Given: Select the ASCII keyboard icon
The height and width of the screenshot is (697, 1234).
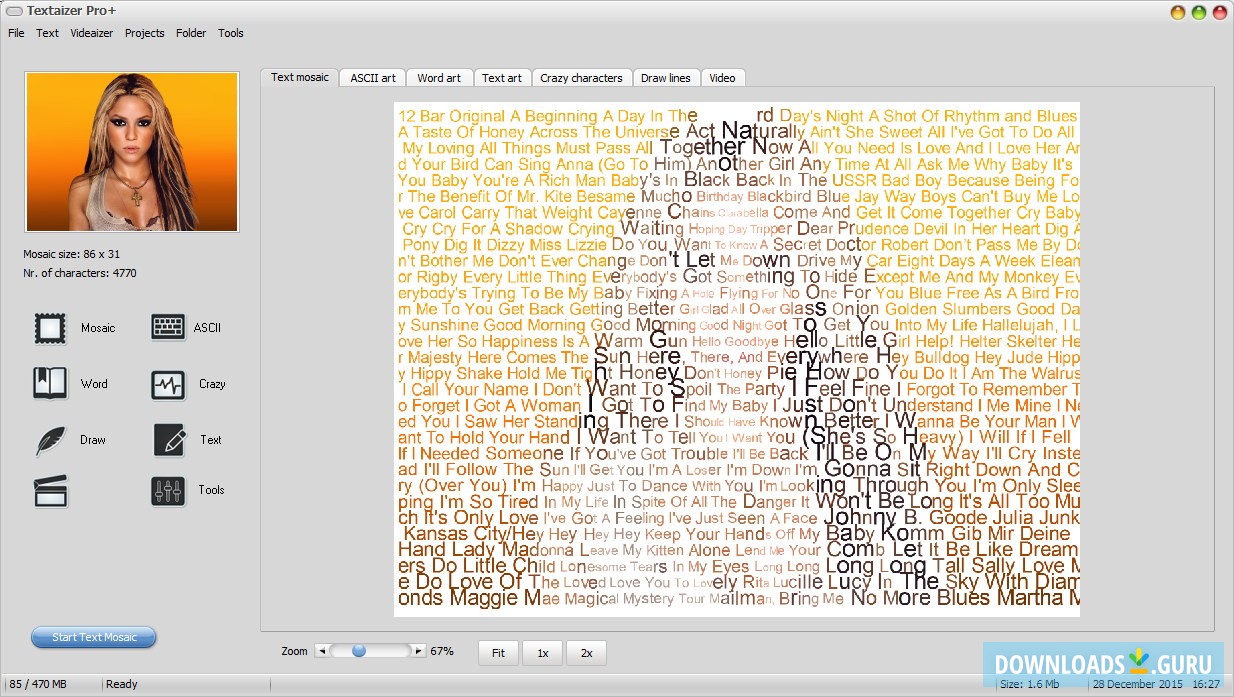Looking at the screenshot, I should pos(168,328).
